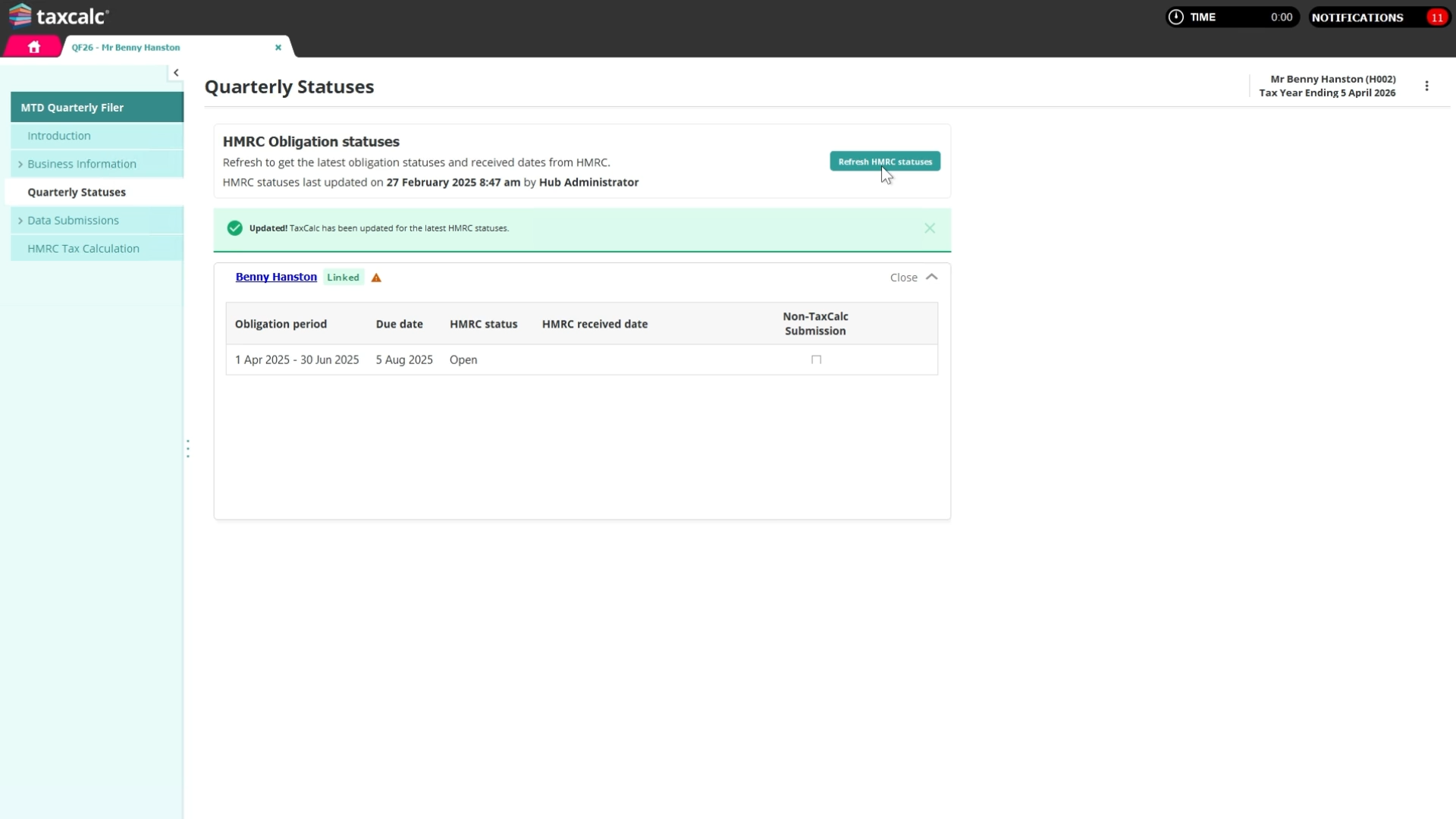Click the taxcalc logo
Viewport: 1456px width, 819px height.
pyautogui.click(x=59, y=16)
